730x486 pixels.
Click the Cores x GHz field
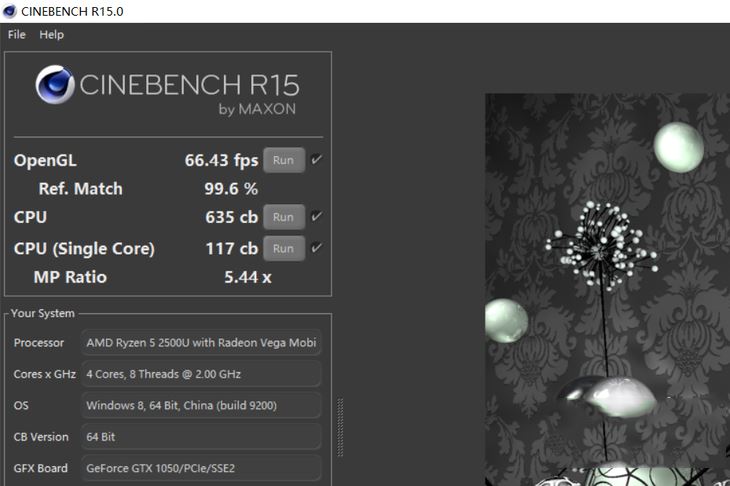pos(201,374)
